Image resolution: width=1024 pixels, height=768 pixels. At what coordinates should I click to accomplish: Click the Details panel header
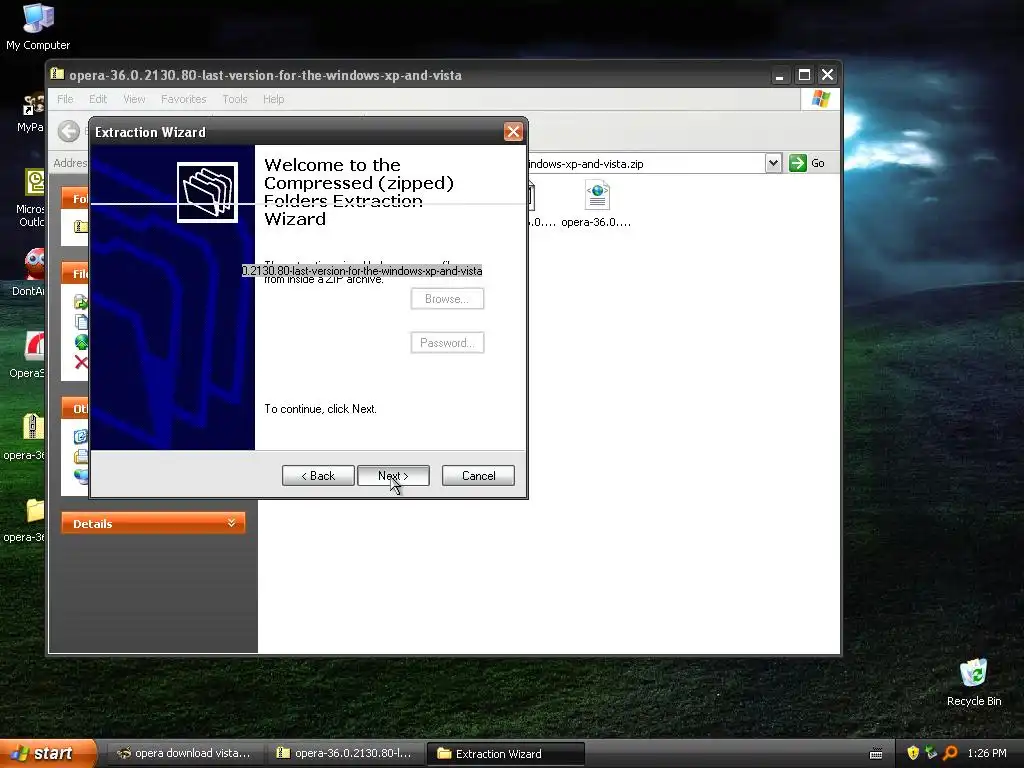(153, 523)
